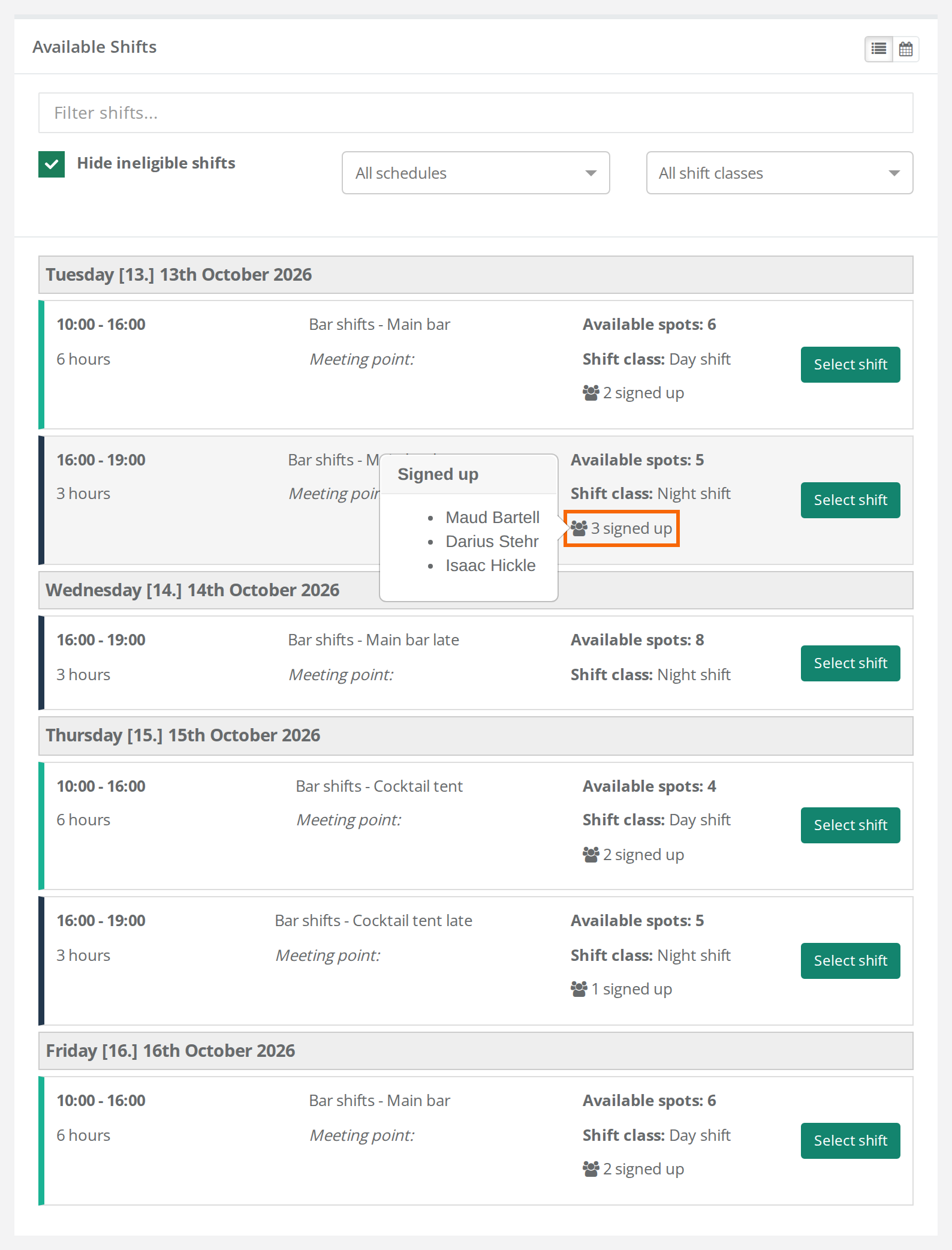Click signed-up people icon, Tuesday 16:00 Night shift
The height and width of the screenshot is (1250, 952).
click(579, 528)
